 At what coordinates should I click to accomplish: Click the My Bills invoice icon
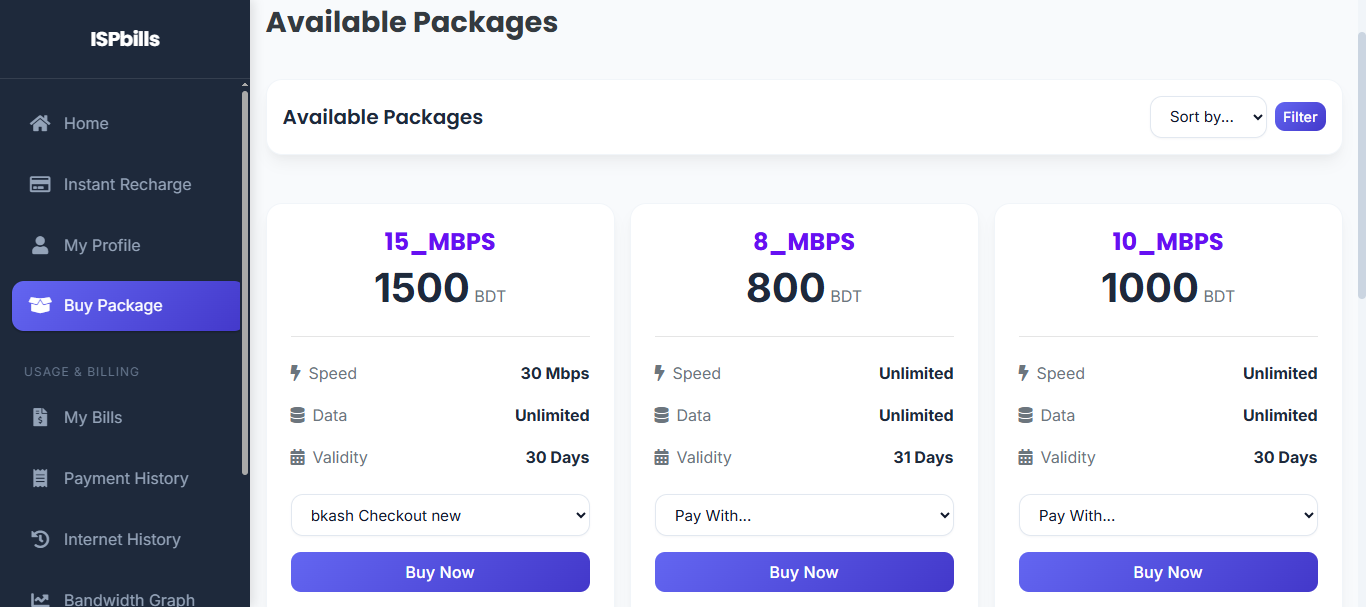(39, 417)
